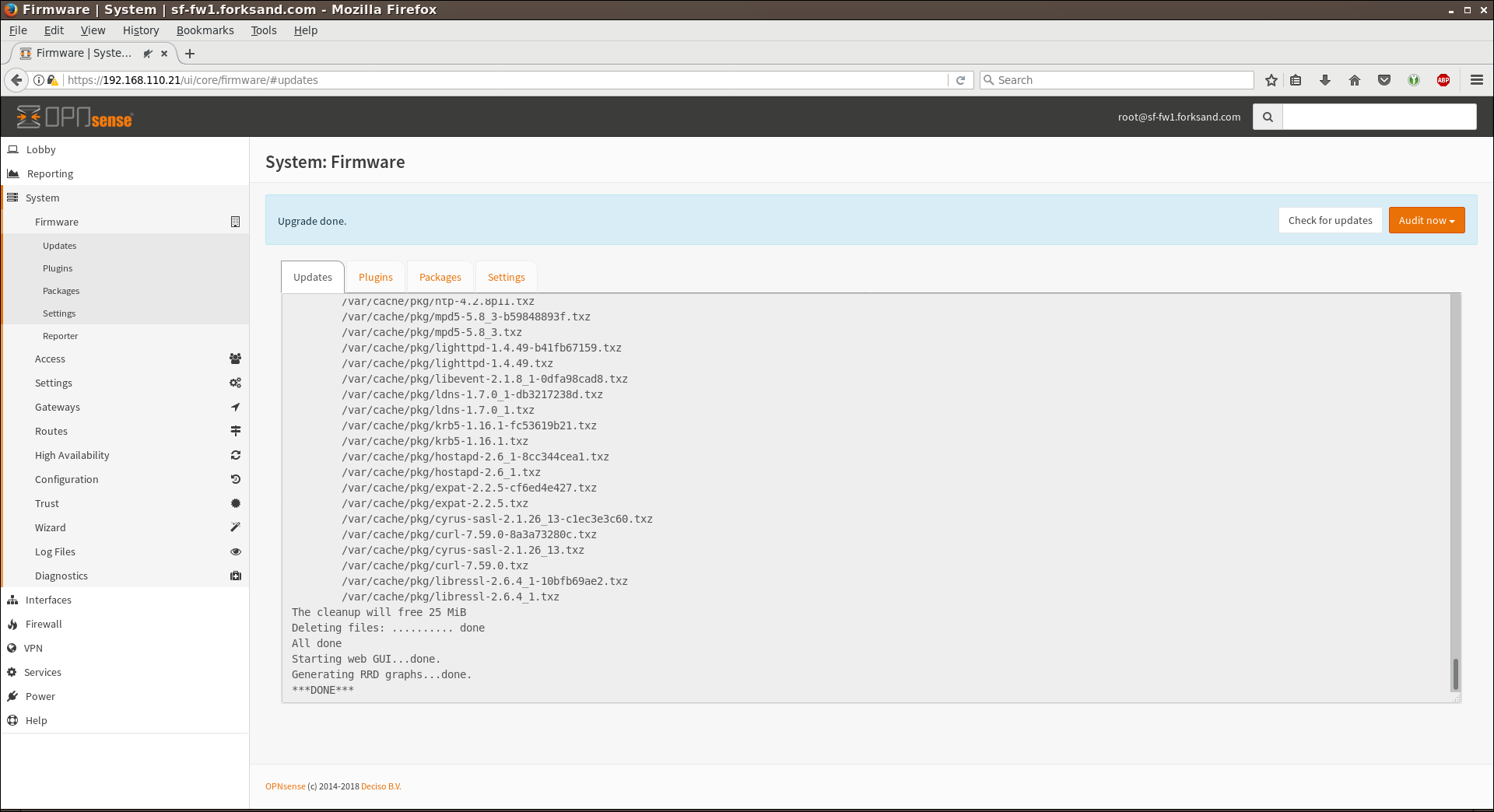Viewport: 1494px width, 812px height.
Task: Switch to the Plugins tab
Action: click(x=375, y=278)
